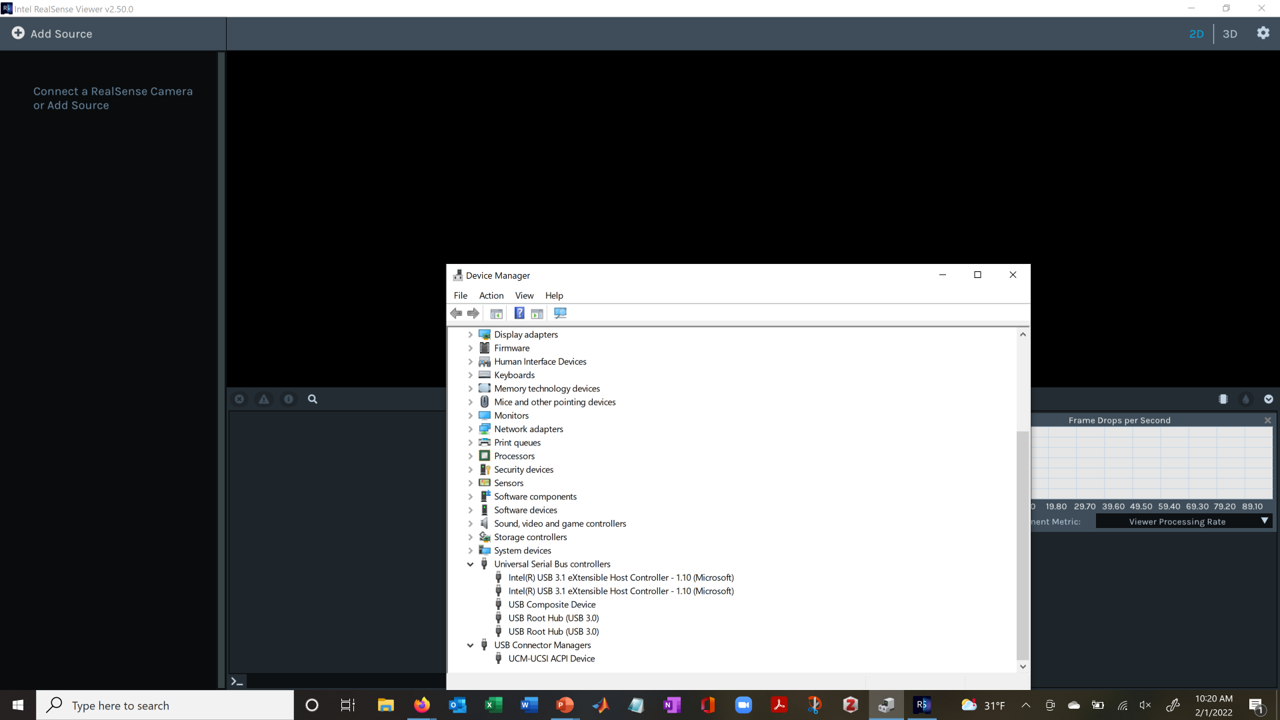Click Add Source in RealSense Viewer

52,33
